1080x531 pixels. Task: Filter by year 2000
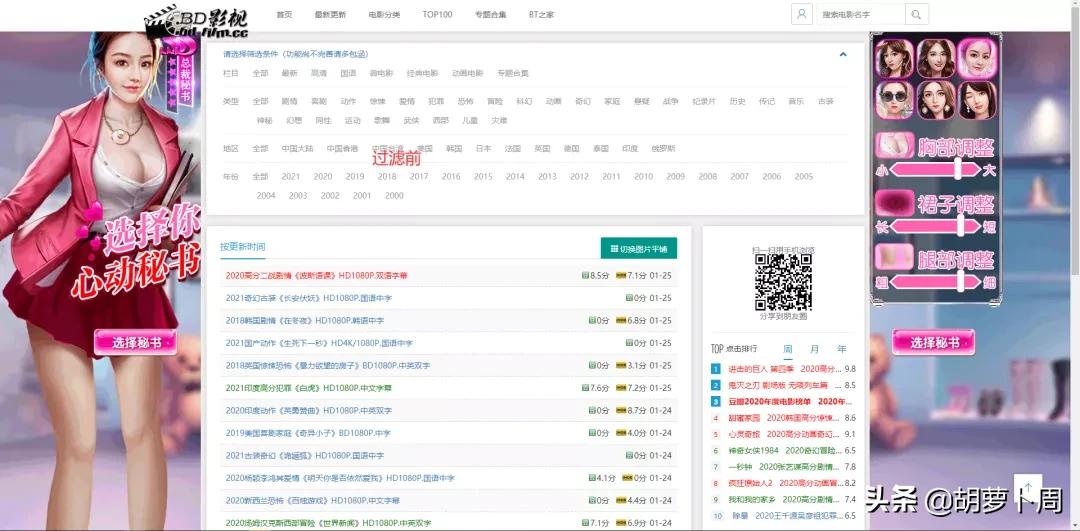pos(394,196)
